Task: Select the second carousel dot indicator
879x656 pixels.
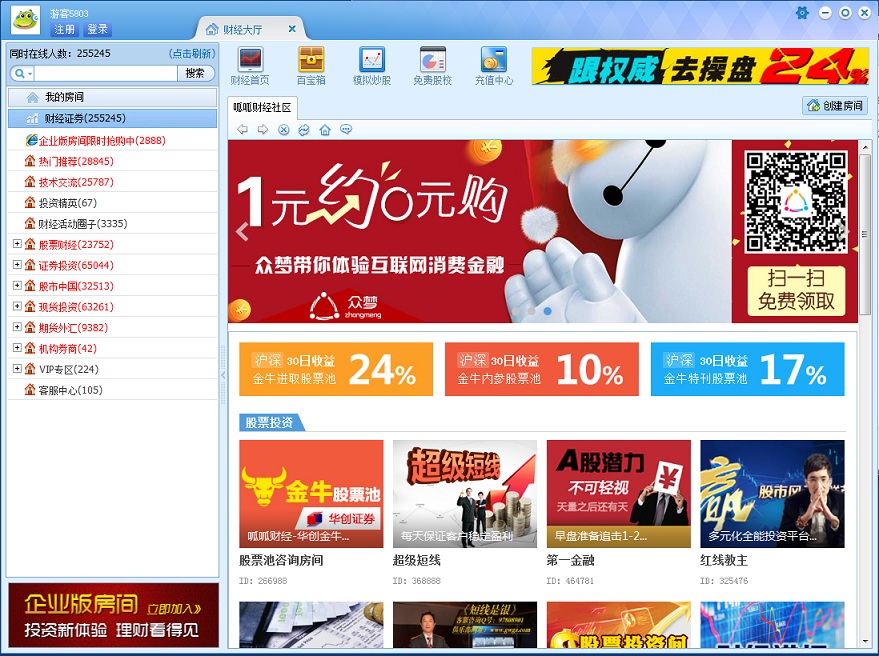Action: pos(532,311)
